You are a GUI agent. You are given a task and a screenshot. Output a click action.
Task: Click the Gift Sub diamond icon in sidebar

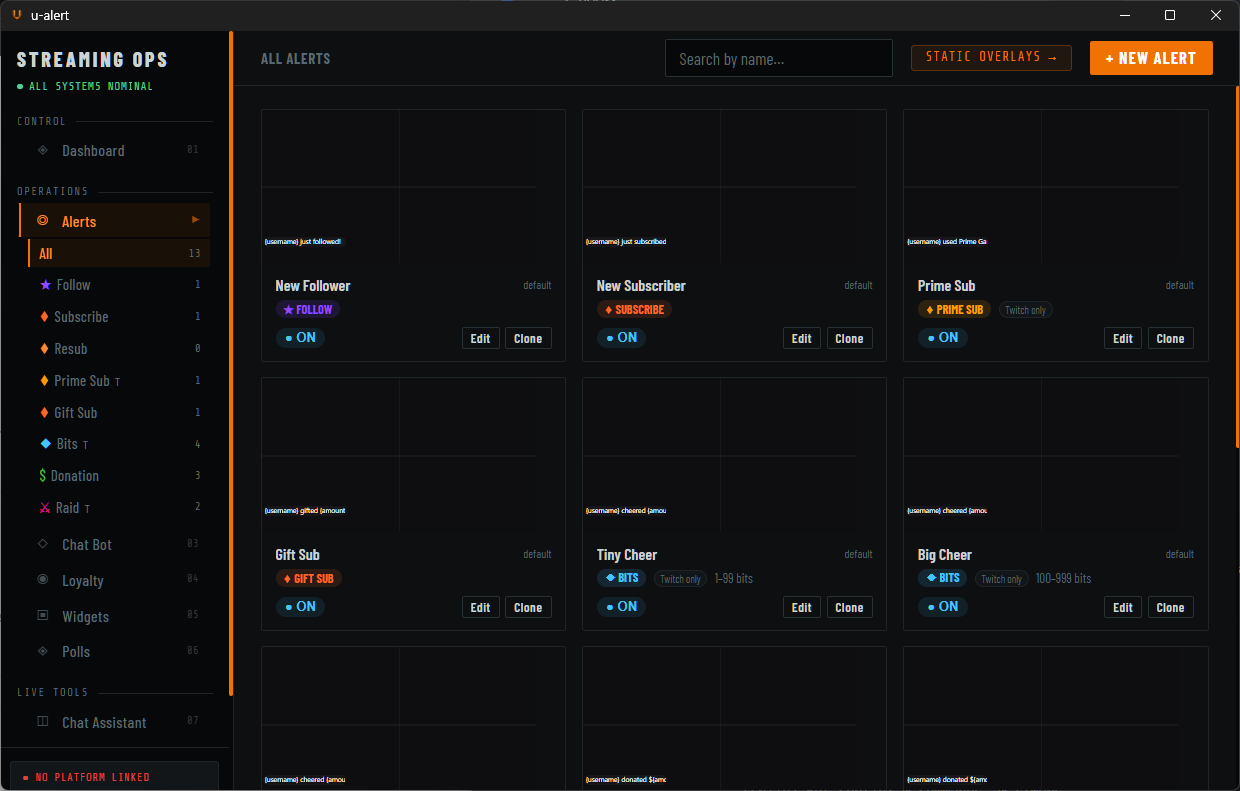click(x=44, y=412)
